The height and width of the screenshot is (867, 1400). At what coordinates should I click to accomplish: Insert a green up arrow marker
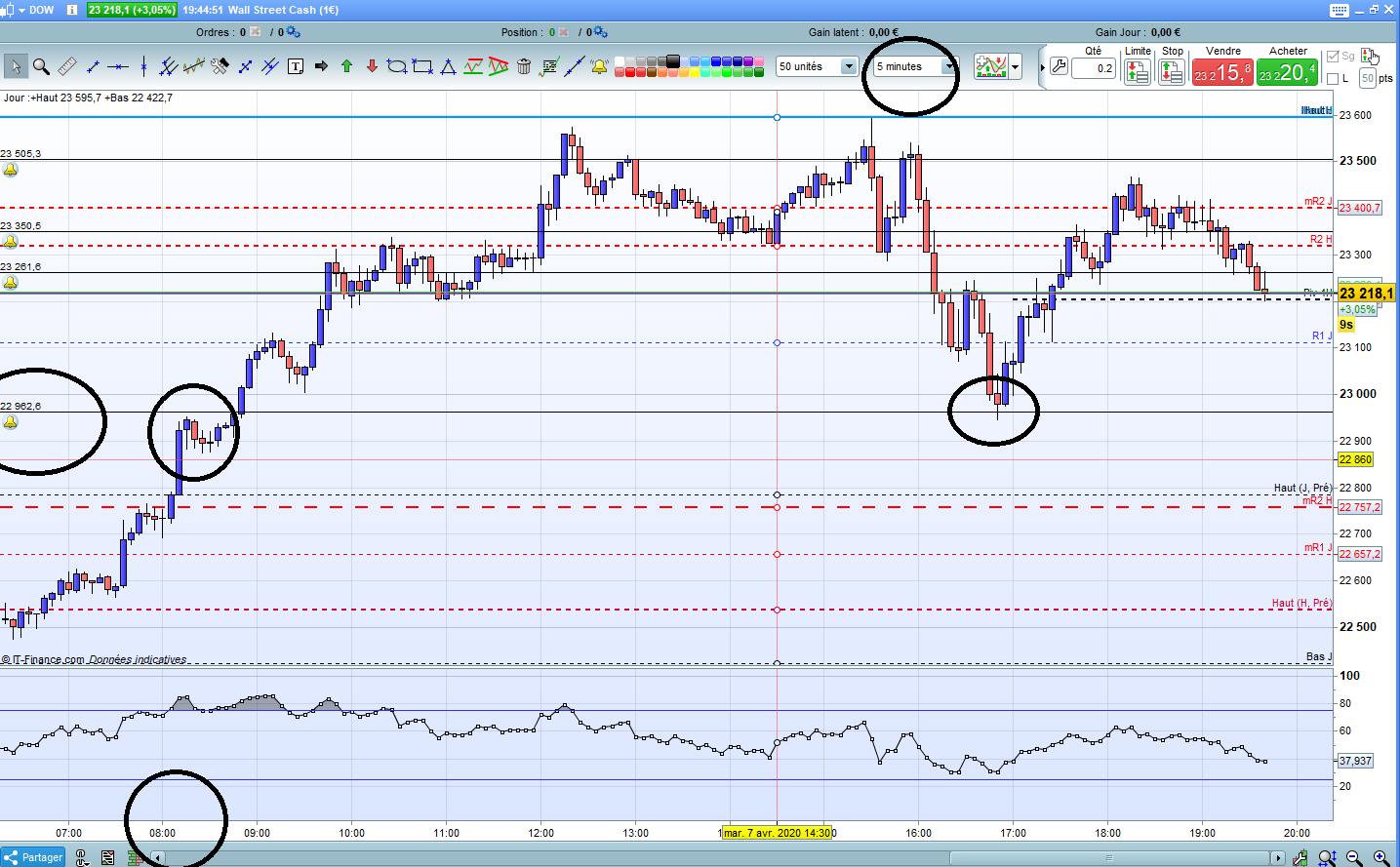[x=346, y=66]
